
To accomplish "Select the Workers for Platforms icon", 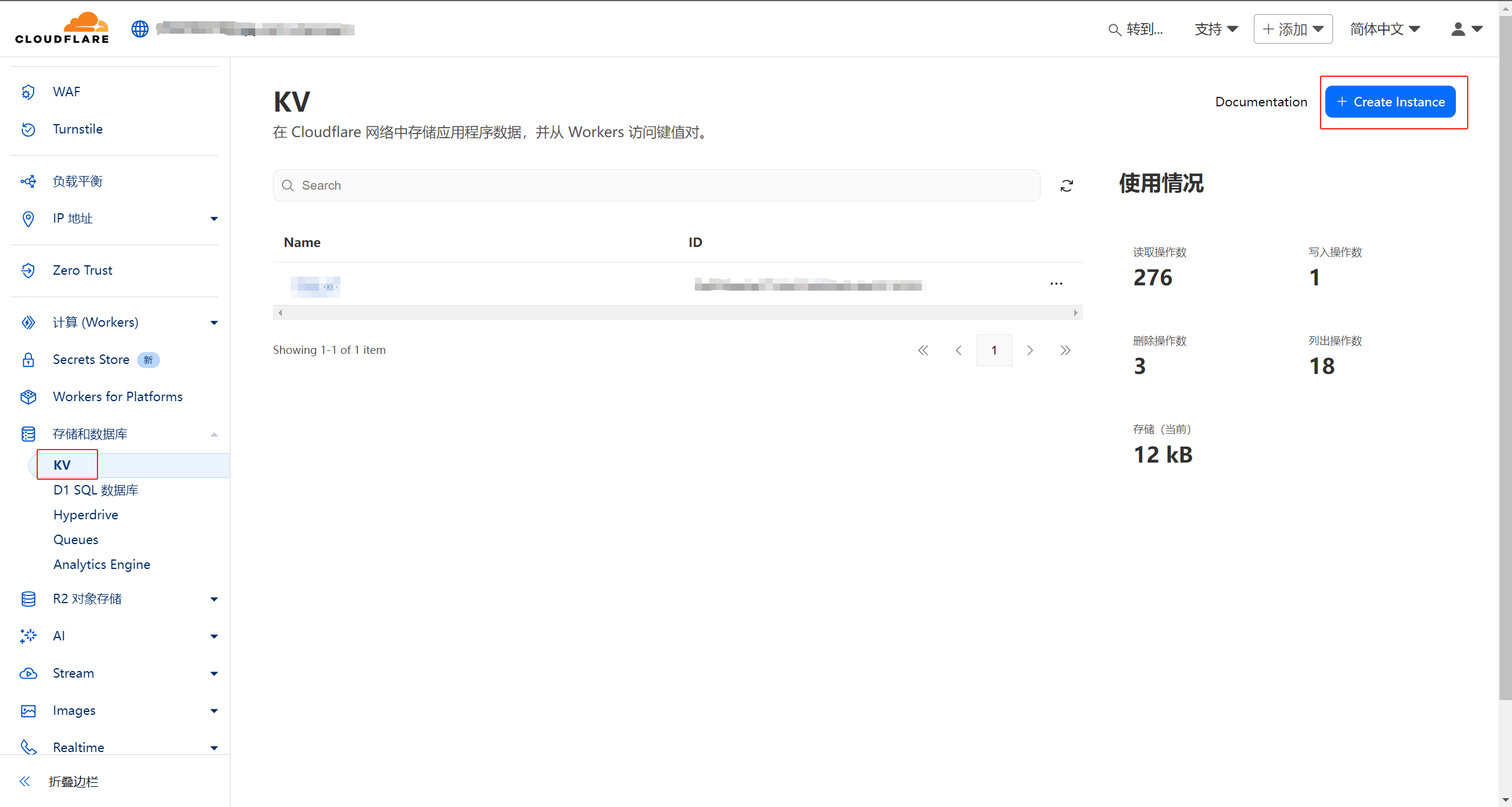I will pyautogui.click(x=28, y=396).
